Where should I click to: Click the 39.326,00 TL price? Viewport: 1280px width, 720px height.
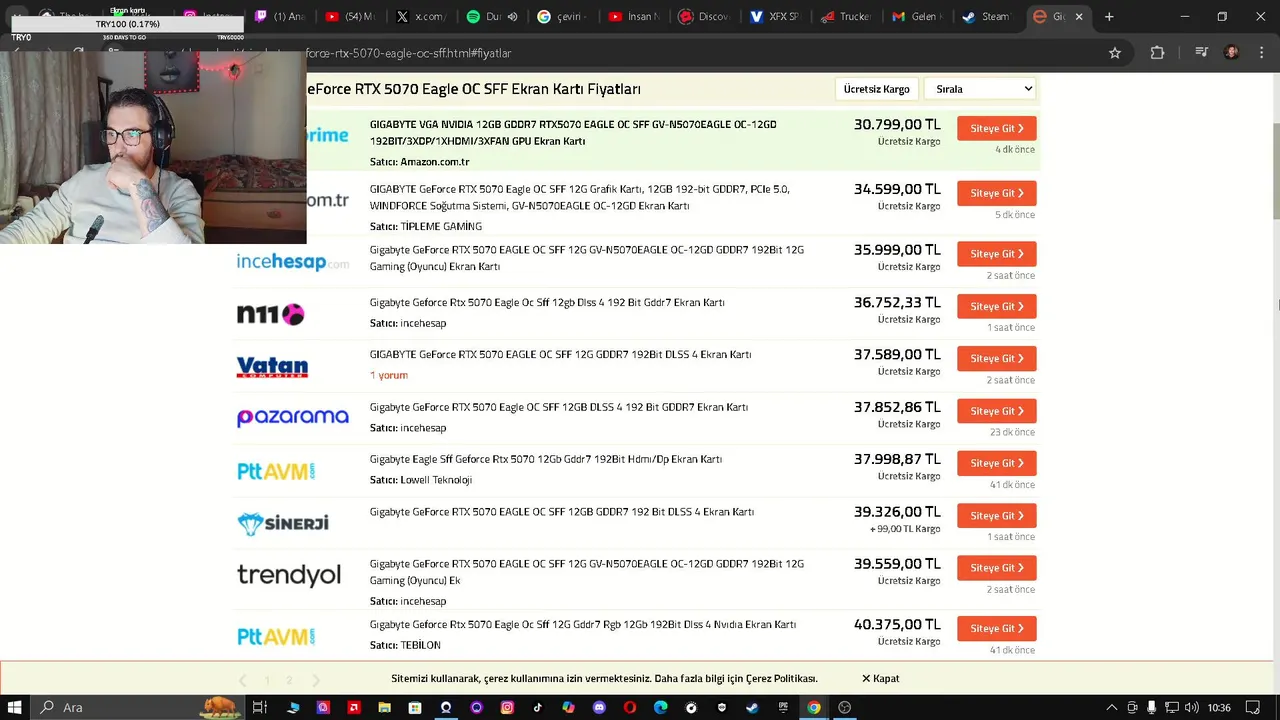[897, 512]
